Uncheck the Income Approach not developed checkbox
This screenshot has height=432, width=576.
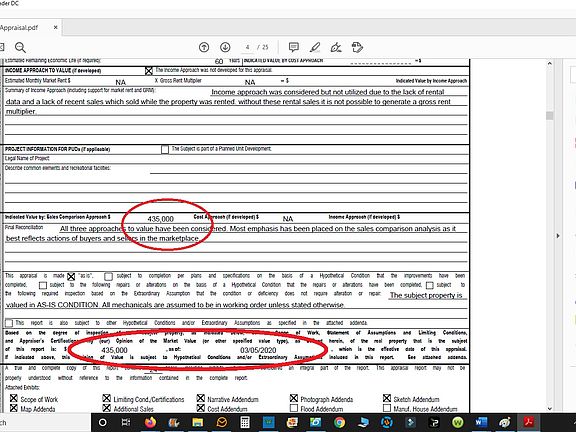click(x=149, y=71)
